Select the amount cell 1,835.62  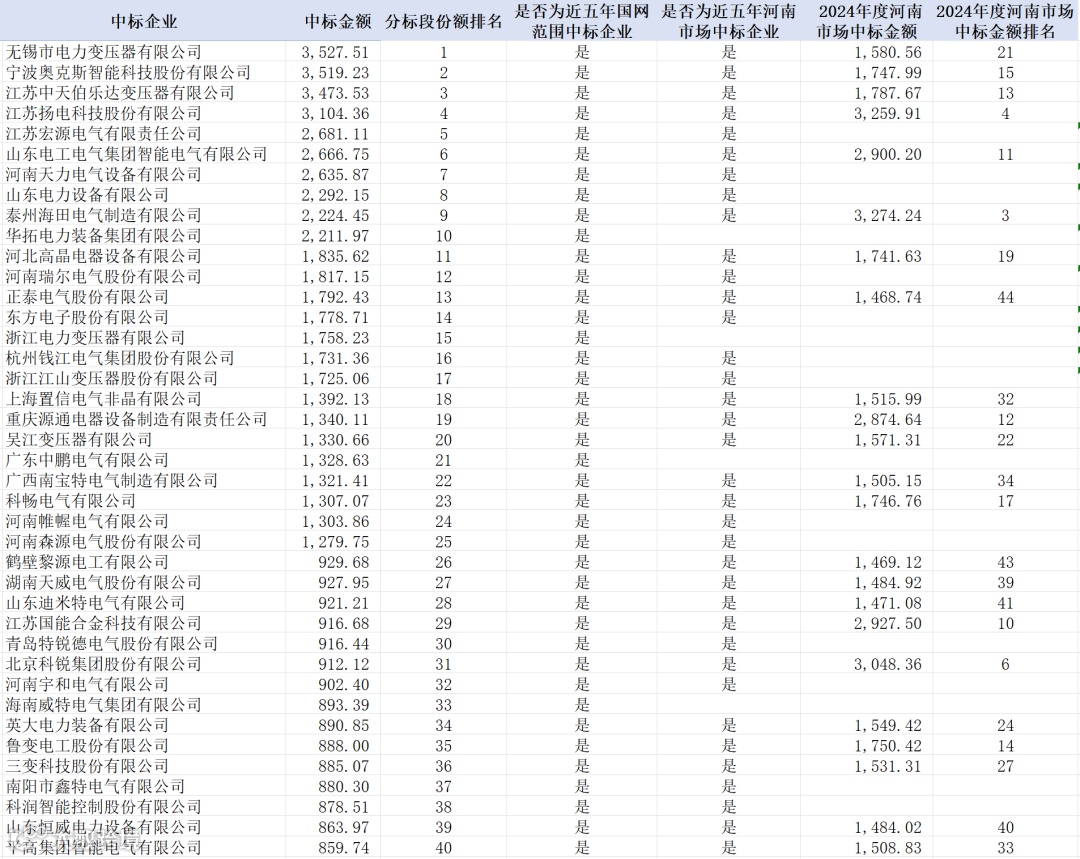pyautogui.click(x=335, y=256)
